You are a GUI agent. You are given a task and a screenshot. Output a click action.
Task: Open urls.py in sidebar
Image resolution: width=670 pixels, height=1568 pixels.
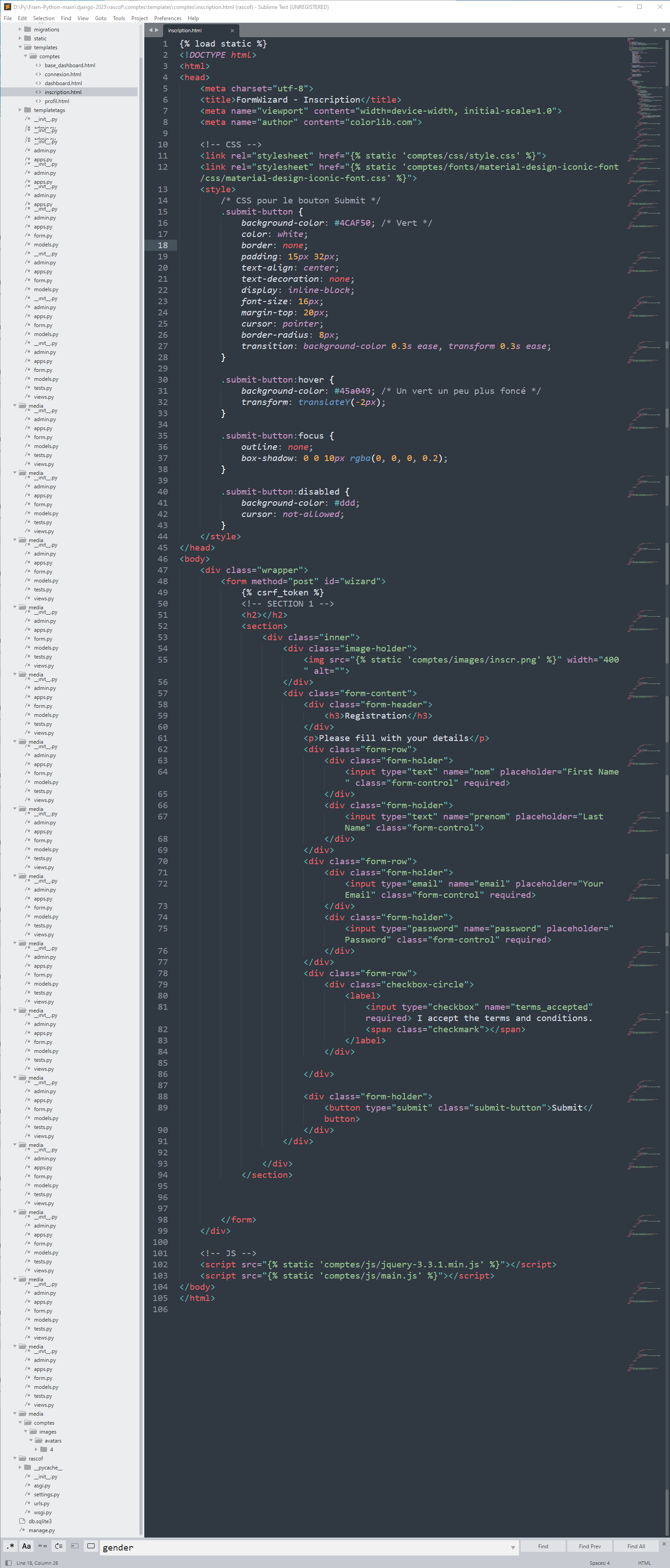point(42,1503)
